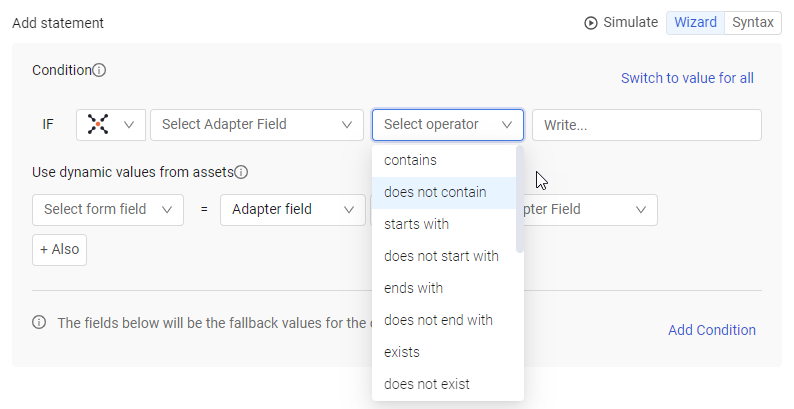Click the Add Condition link
Screen dimensions: 794x409
click(711, 330)
